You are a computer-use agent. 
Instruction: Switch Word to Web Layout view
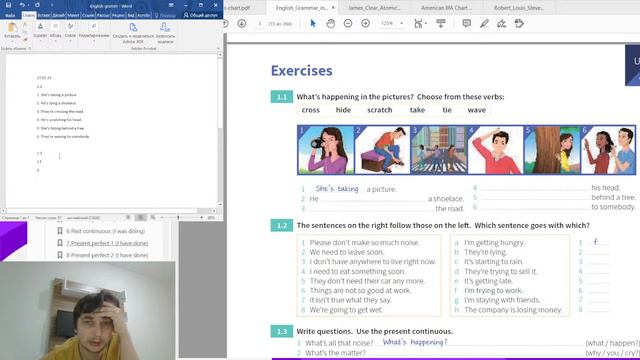153,218
